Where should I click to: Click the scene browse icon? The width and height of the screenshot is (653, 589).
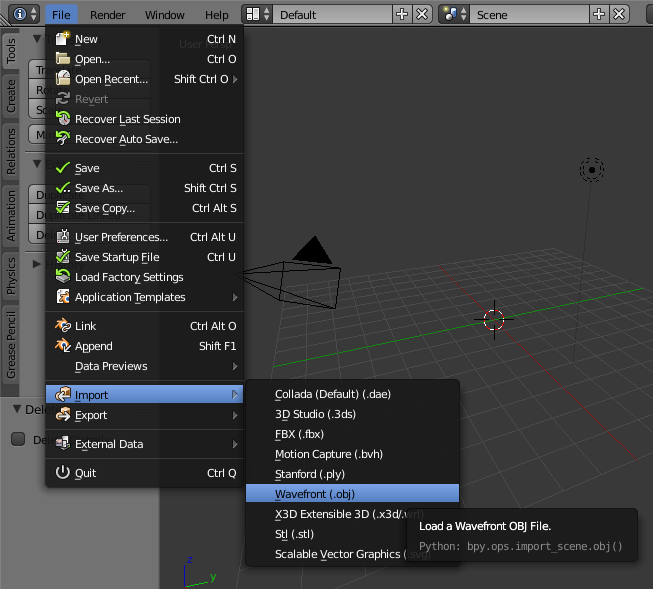tap(455, 15)
